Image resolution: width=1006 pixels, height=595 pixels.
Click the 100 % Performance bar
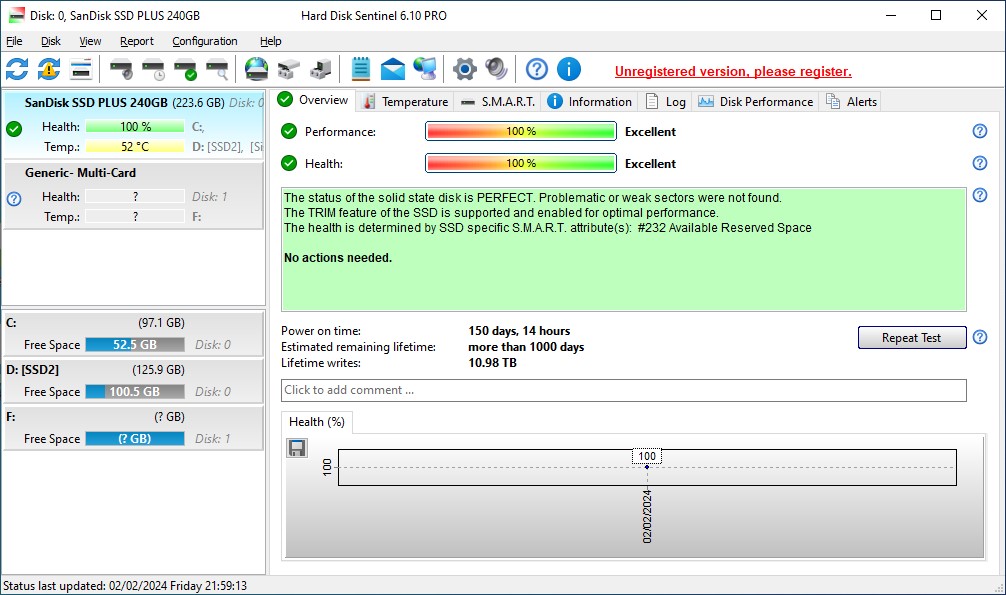(520, 131)
